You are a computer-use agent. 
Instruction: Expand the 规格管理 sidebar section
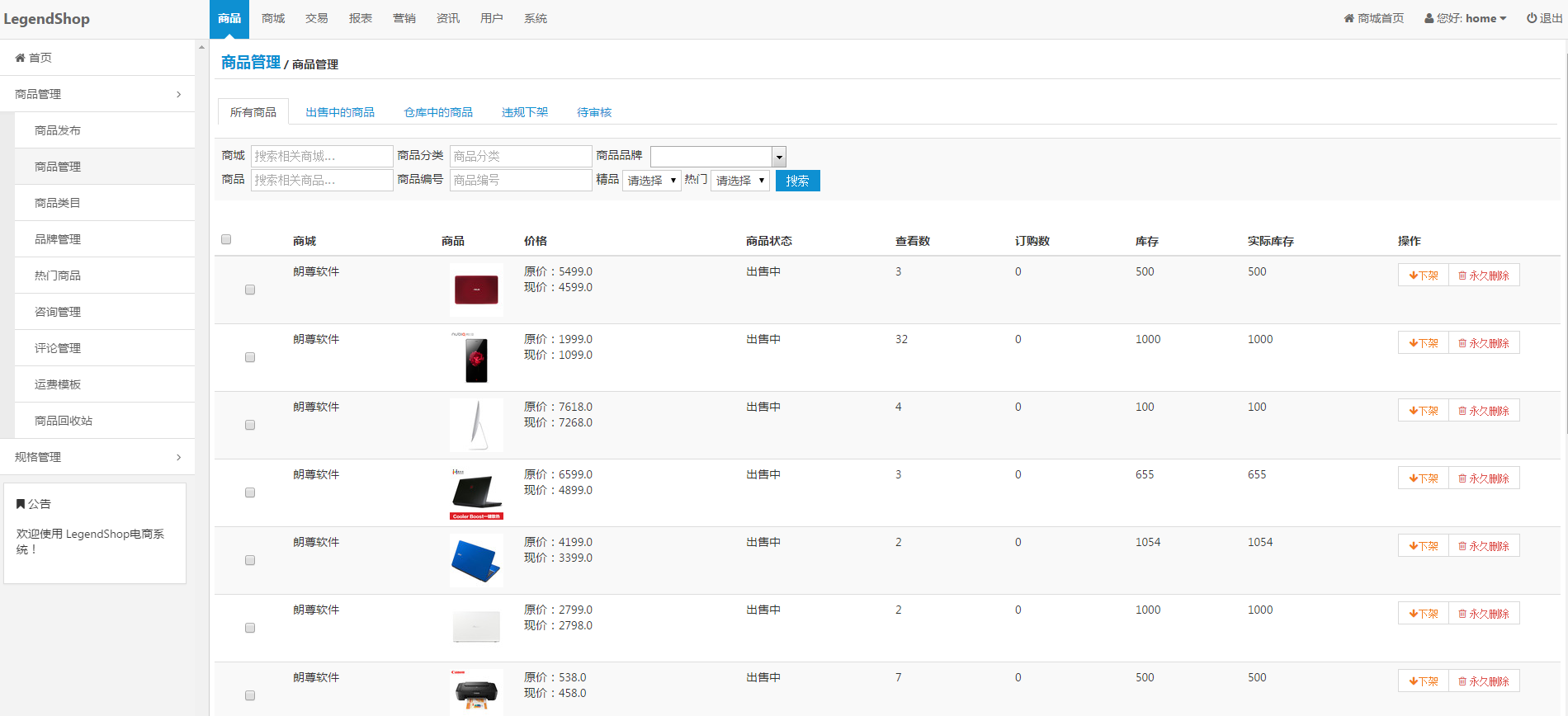97,457
